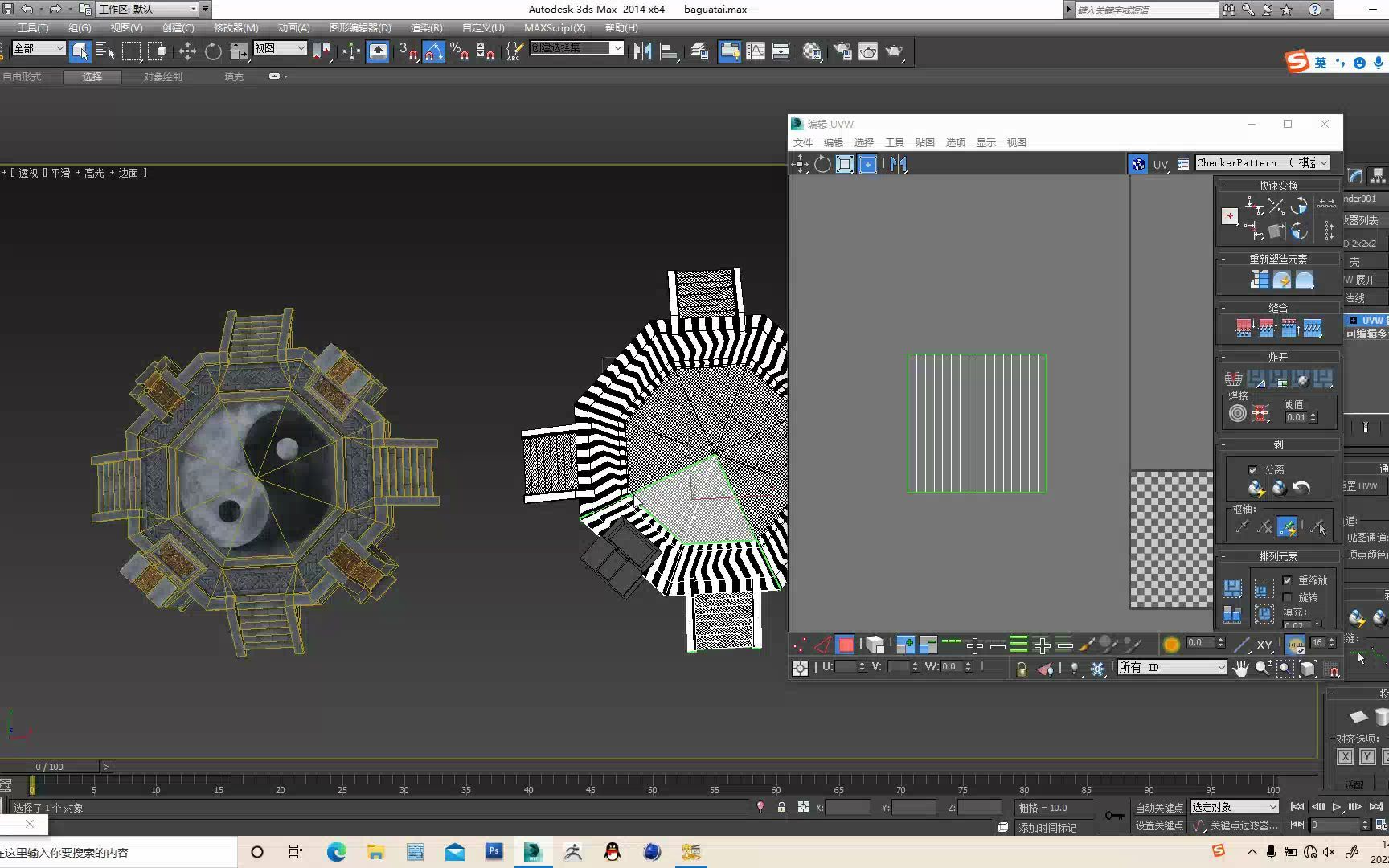The height and width of the screenshot is (868, 1389).
Task: Select the Polygon sub-object mode in UVW editor
Action: (x=846, y=645)
